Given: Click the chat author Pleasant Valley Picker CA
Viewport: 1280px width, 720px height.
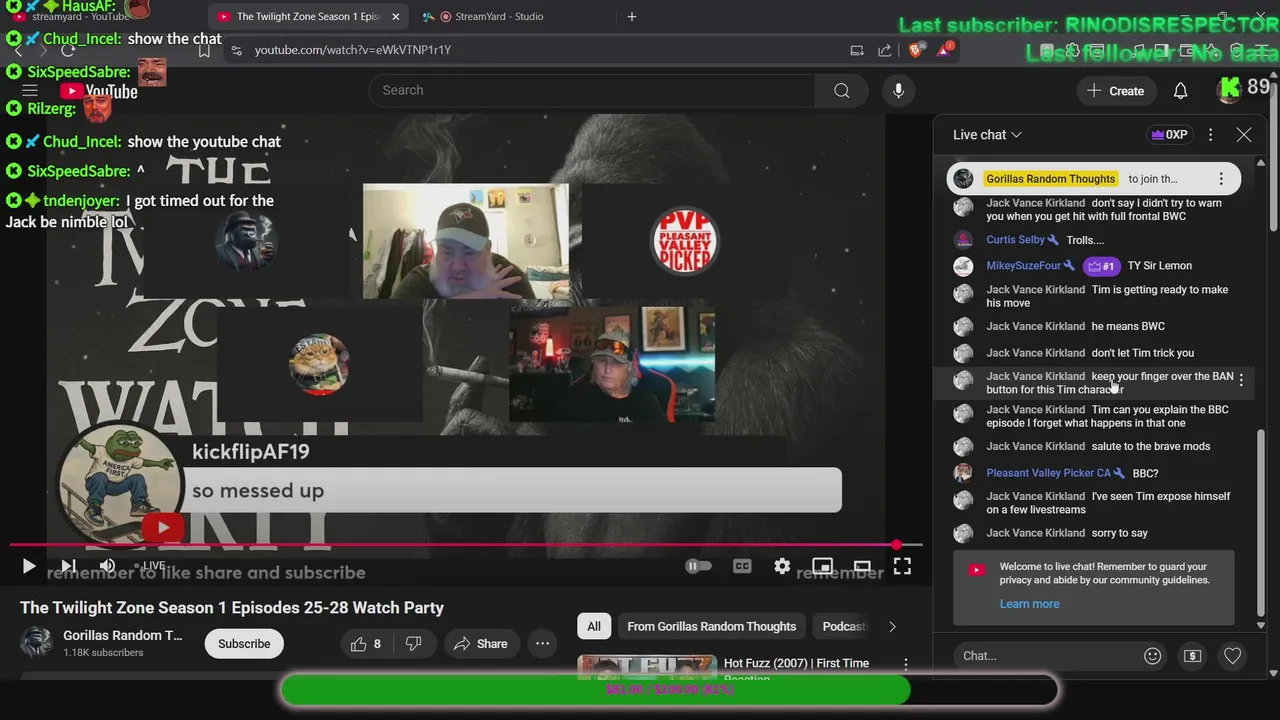Looking at the screenshot, I should click(x=1048, y=473).
